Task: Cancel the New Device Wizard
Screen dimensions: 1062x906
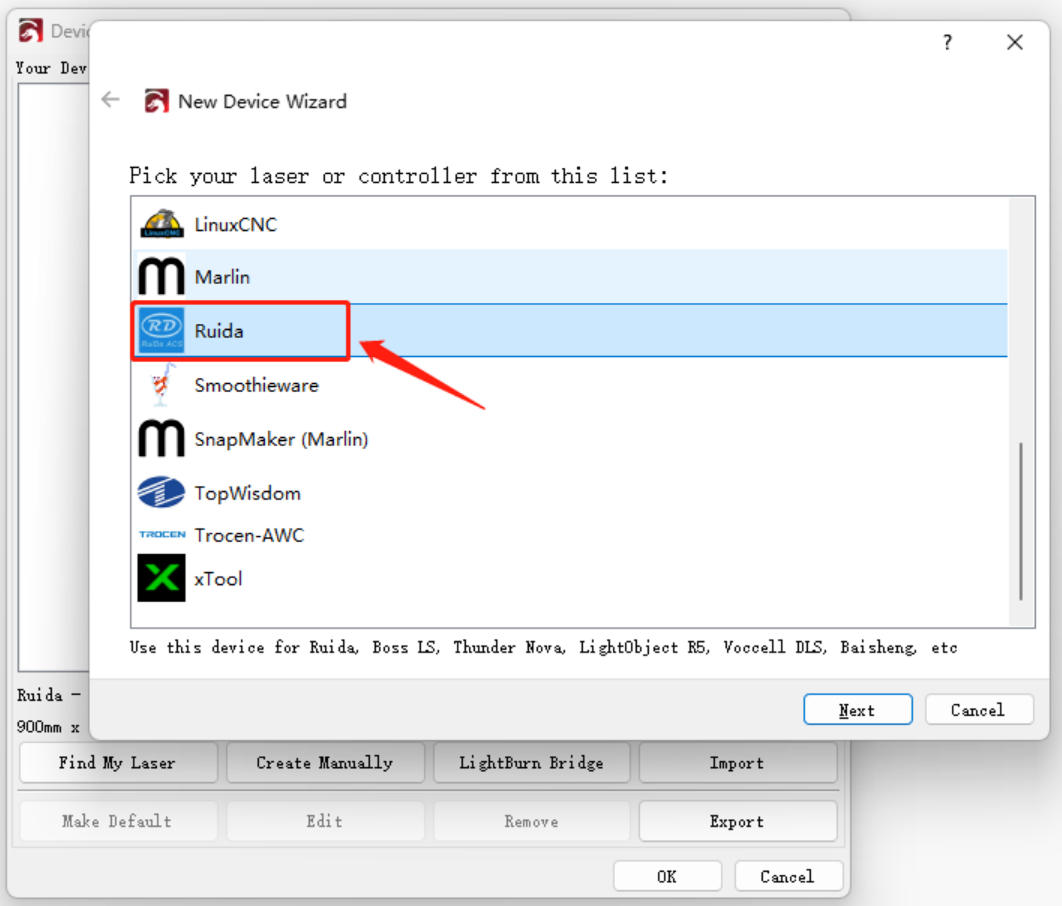Action: (979, 709)
